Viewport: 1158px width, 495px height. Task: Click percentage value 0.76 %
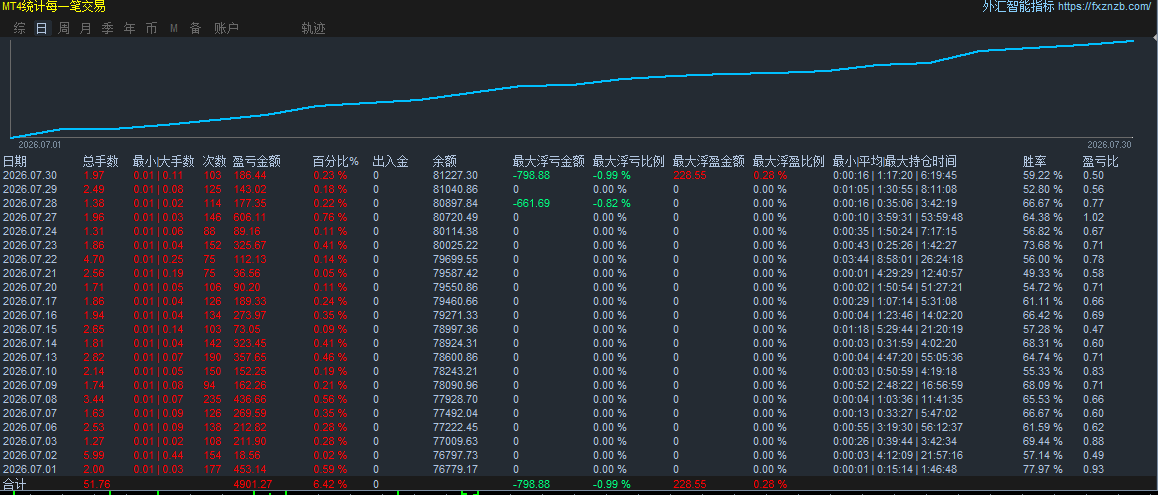(330, 217)
